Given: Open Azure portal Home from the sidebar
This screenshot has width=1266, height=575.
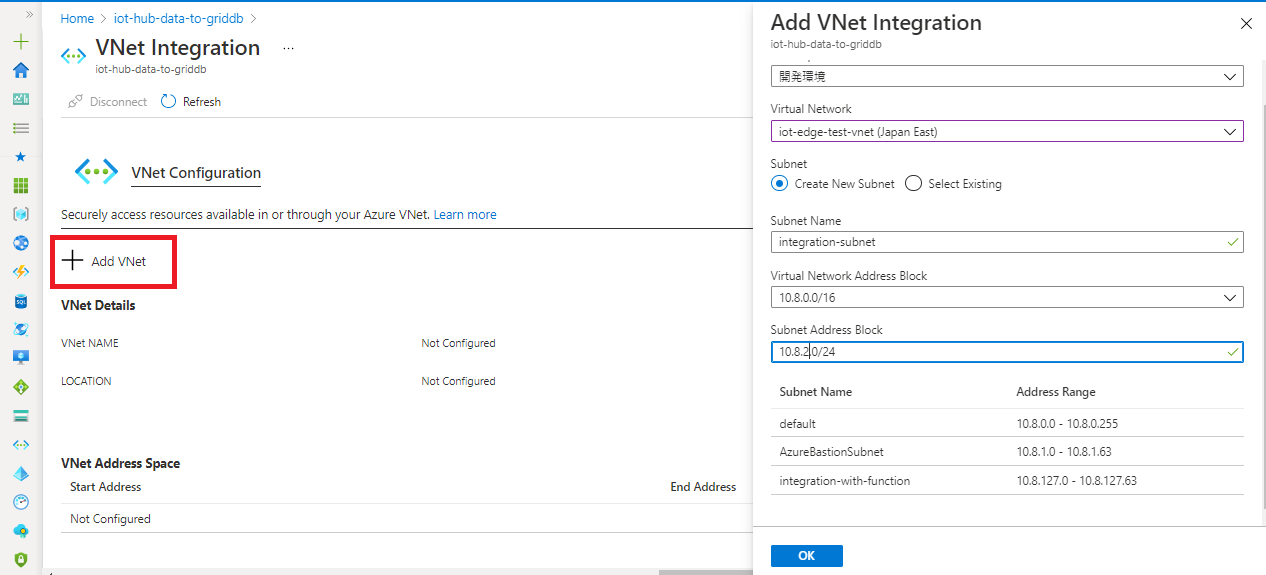Looking at the screenshot, I should pos(21,71).
